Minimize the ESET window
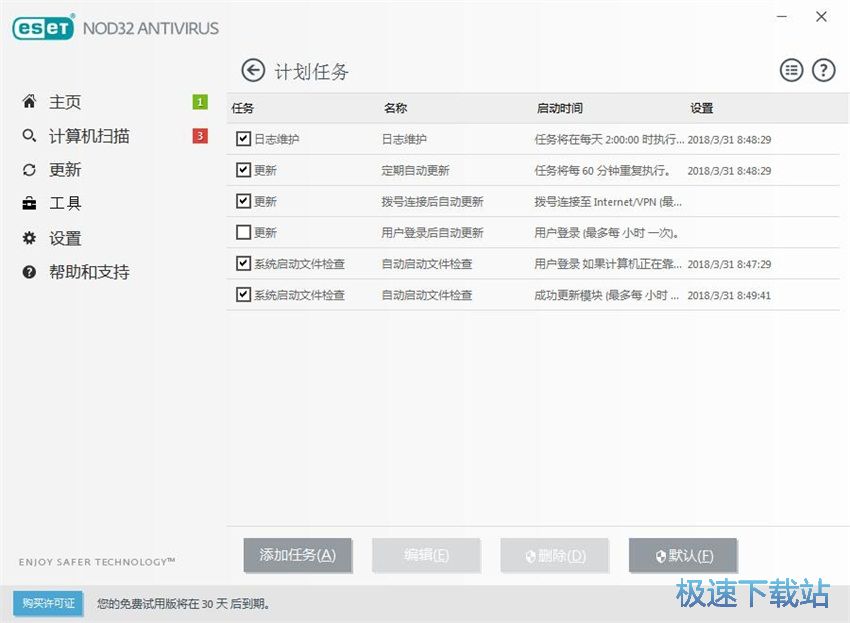Image resolution: width=850 pixels, height=623 pixels. coord(782,16)
